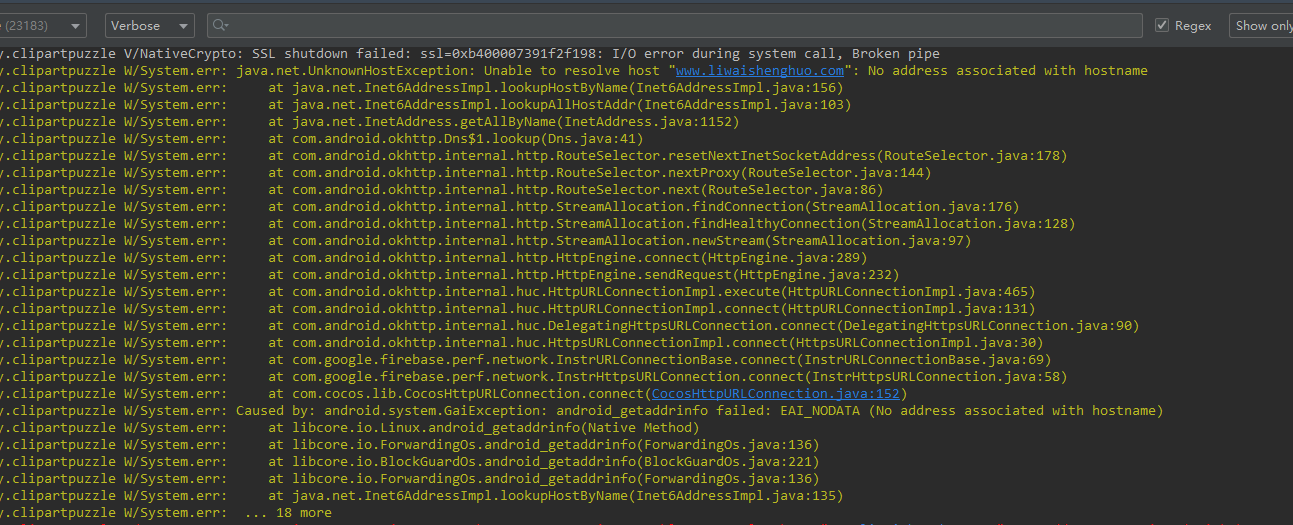Click the HttpEngine.sendRequest(HttpEngine.java:232) line
The width and height of the screenshot is (1293, 525).
pyautogui.click(x=450, y=275)
